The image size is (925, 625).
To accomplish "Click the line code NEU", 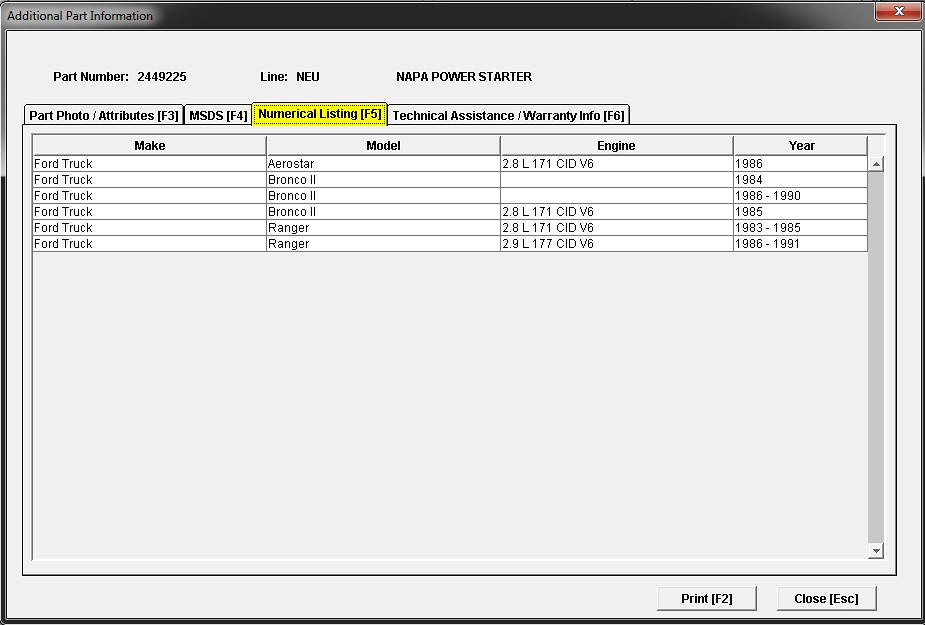I will click(x=307, y=77).
